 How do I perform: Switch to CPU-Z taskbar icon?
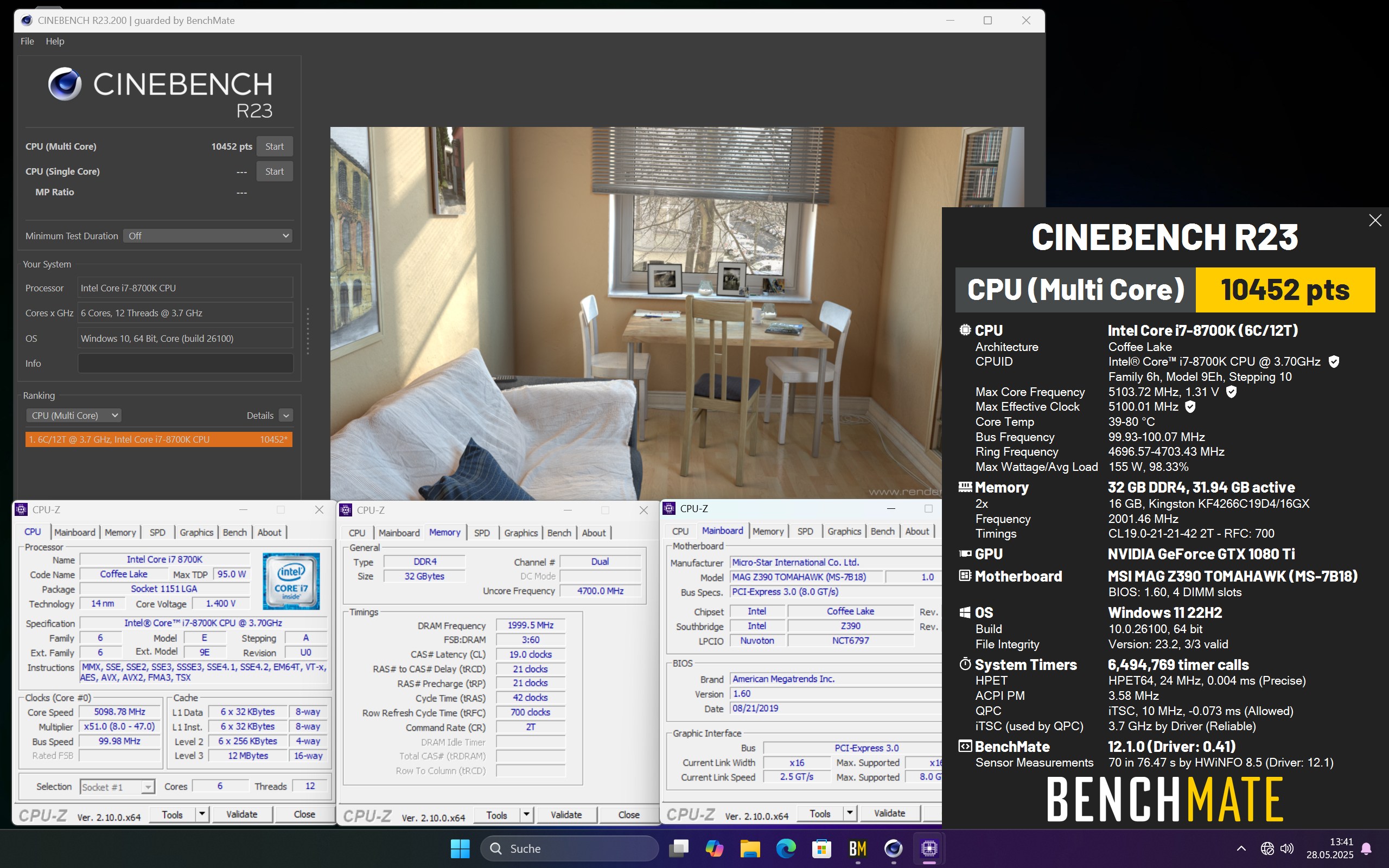tap(929, 848)
